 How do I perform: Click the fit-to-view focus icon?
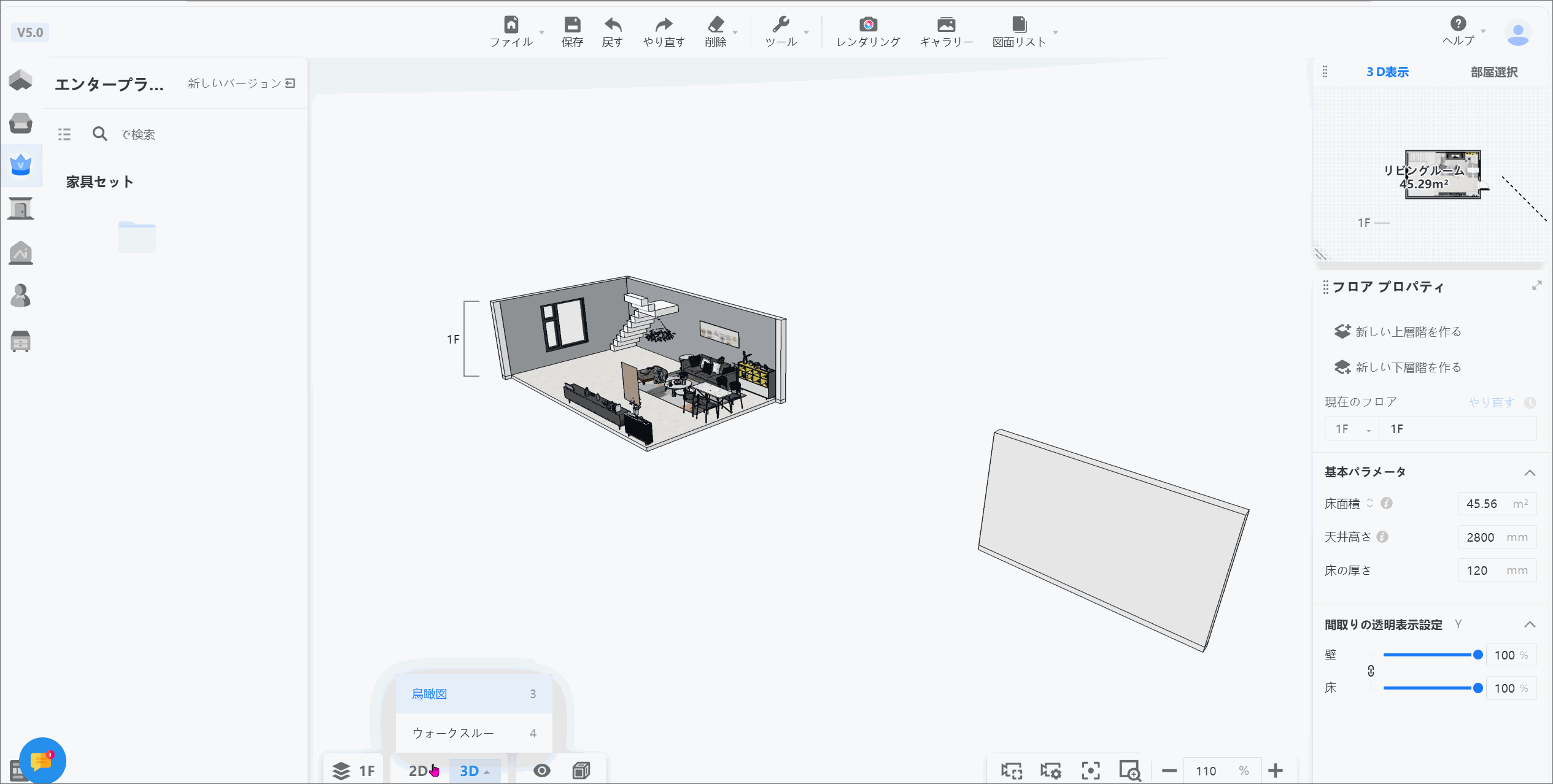(x=1091, y=771)
